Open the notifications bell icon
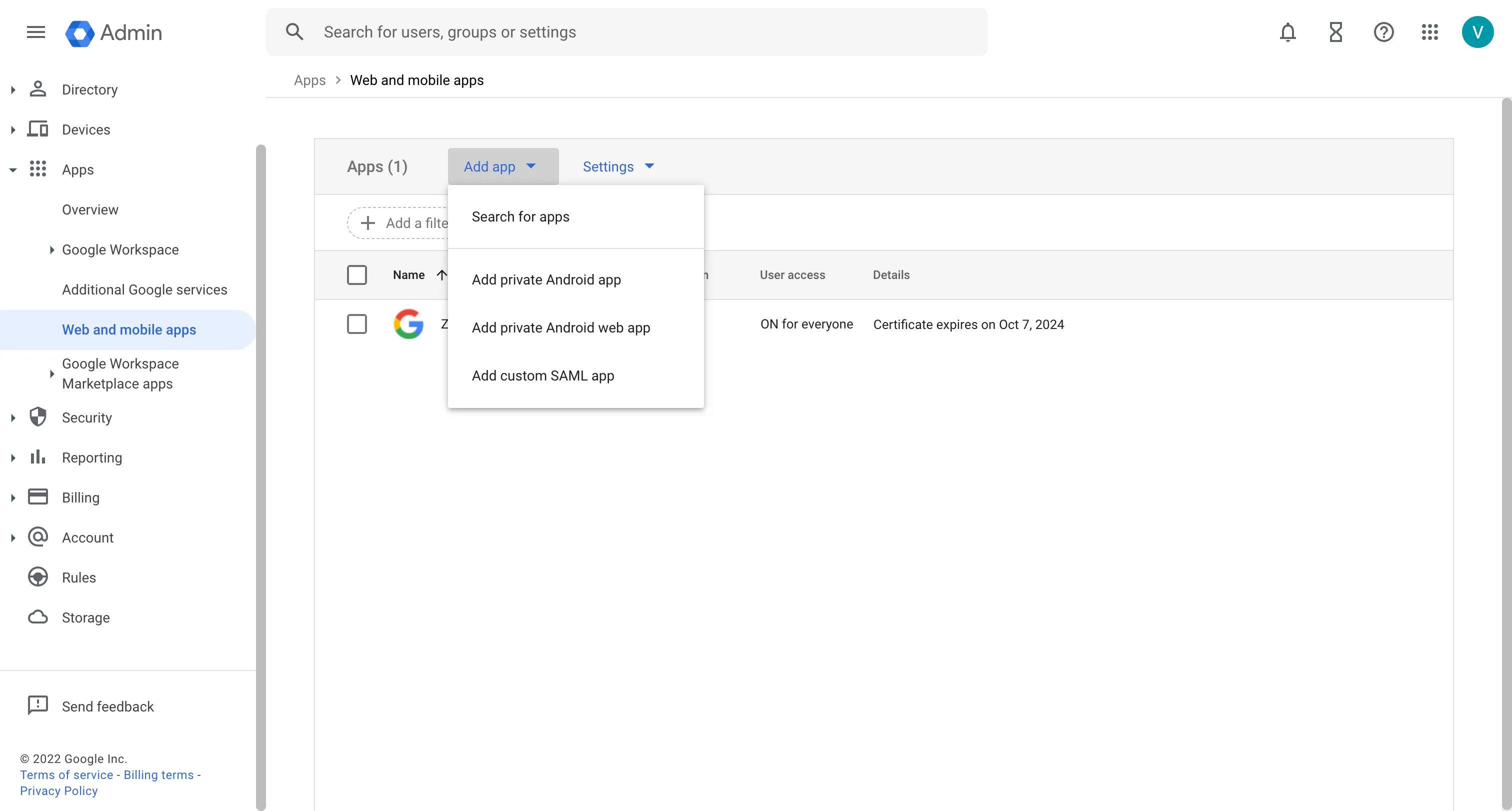The width and height of the screenshot is (1512, 811). coord(1287,31)
